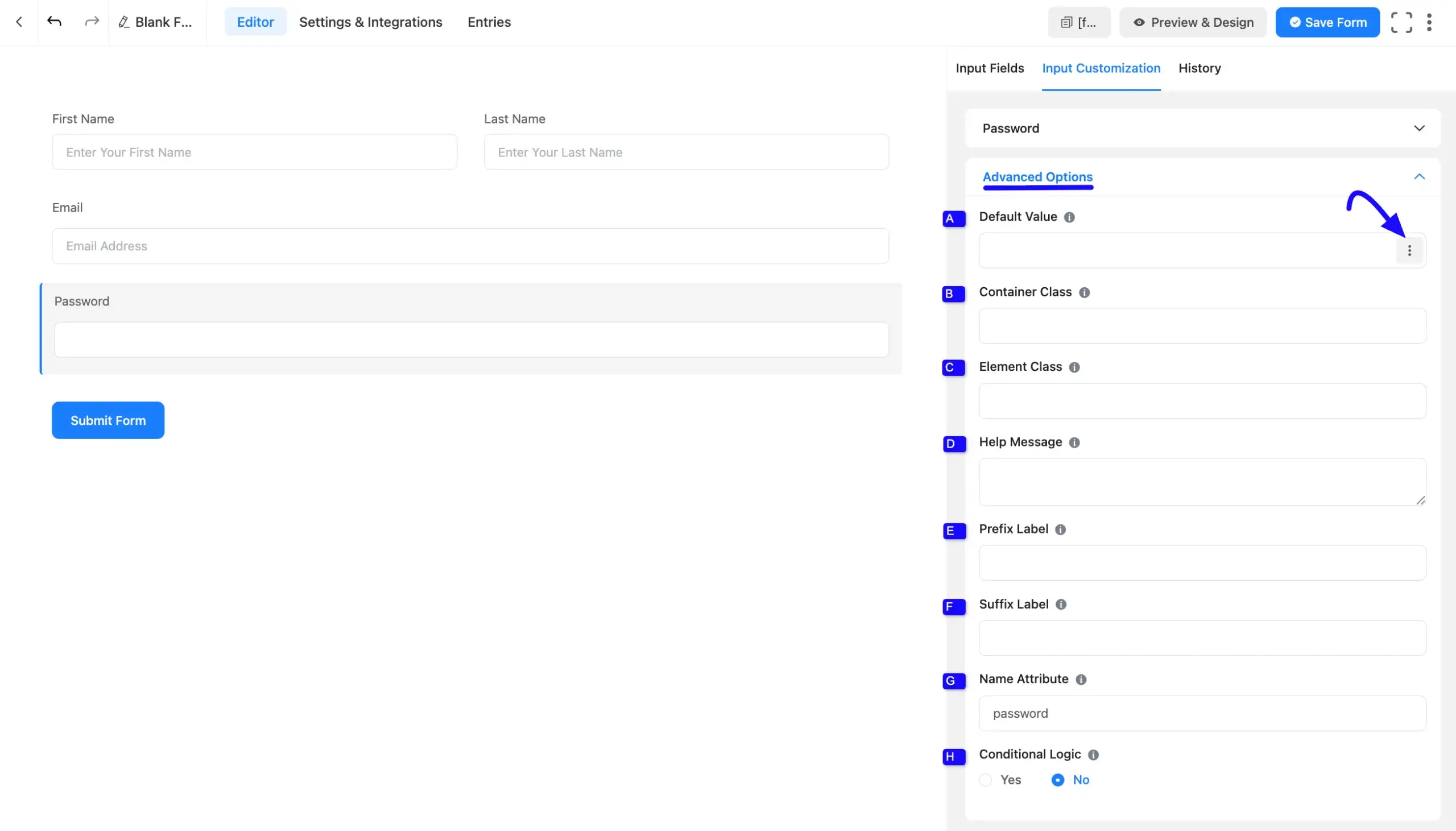Screen dimensions: 1456x831
Task: Open the three-dot menu at top right
Action: pos(1430,22)
